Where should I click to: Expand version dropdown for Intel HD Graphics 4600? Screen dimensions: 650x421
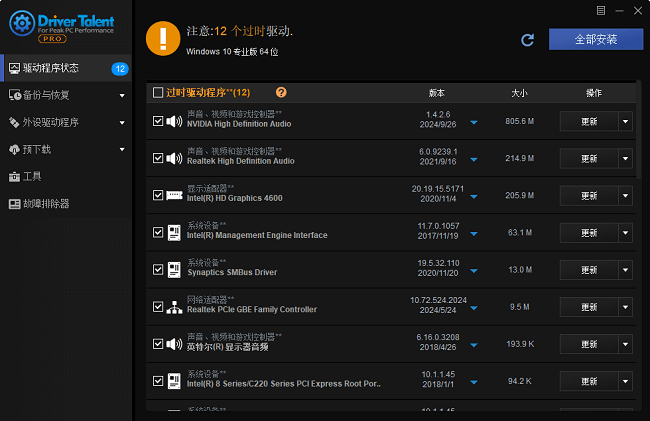(x=474, y=197)
